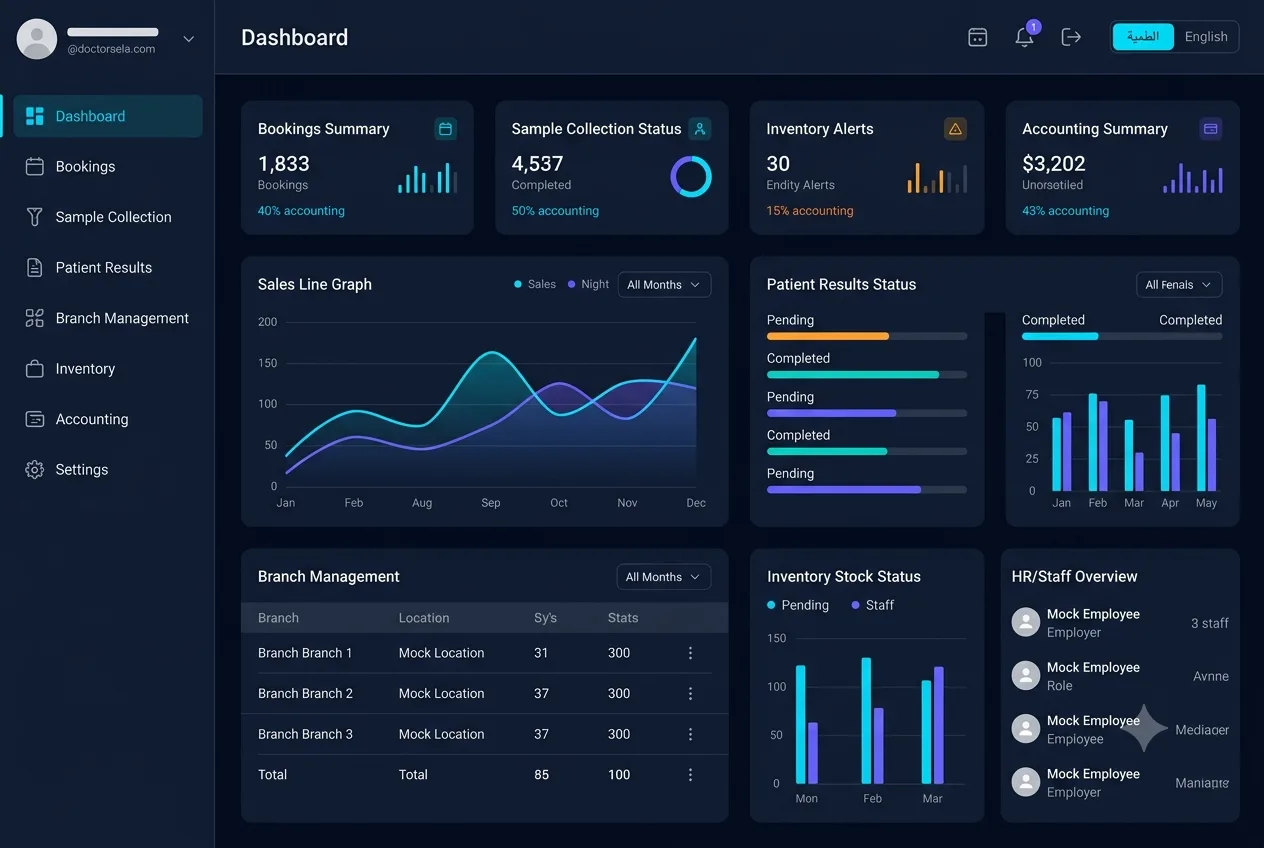Open the actions menu for Branch Branch 2
This screenshot has width=1264, height=848.
690,693
